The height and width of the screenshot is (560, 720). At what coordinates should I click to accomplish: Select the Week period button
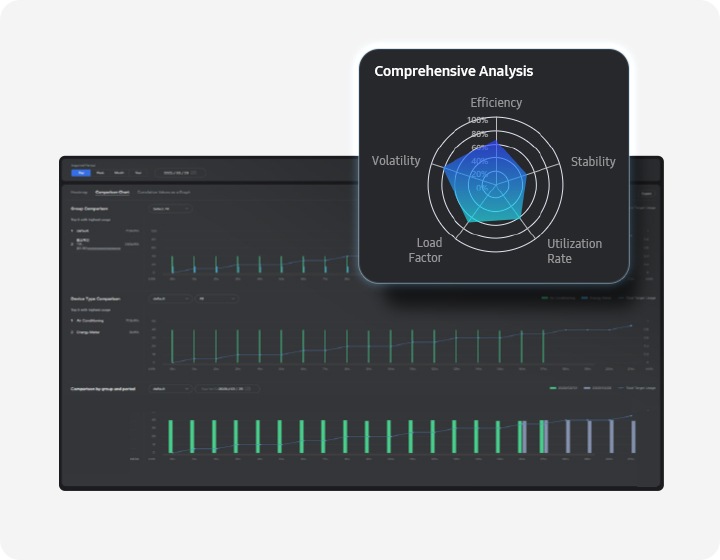tap(100, 173)
